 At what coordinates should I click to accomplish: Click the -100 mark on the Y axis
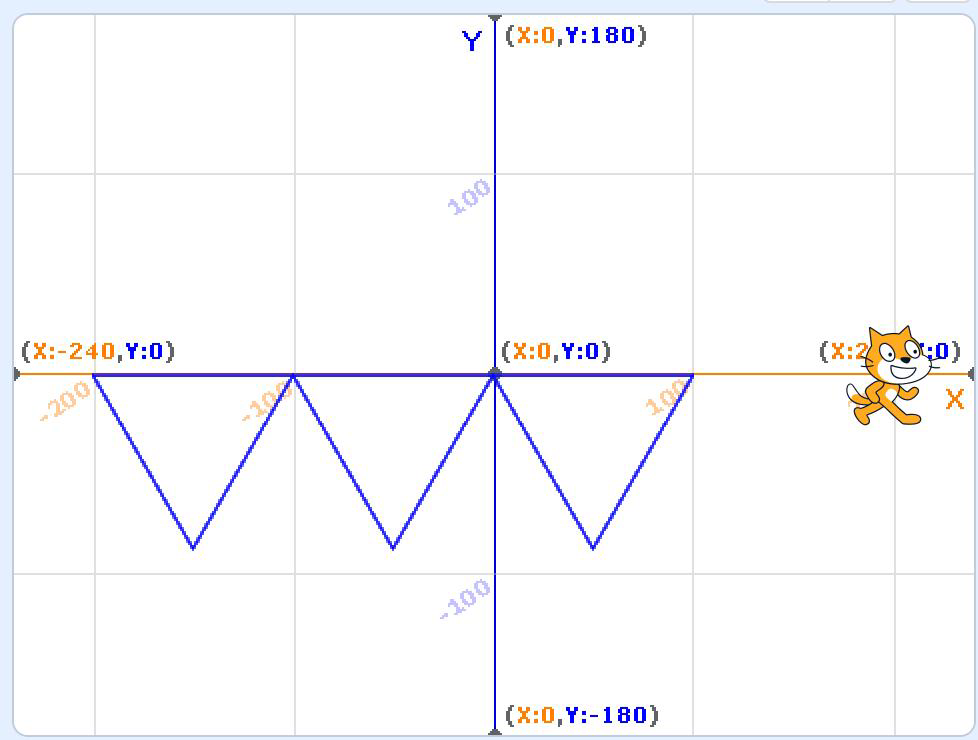pyautogui.click(x=466, y=598)
